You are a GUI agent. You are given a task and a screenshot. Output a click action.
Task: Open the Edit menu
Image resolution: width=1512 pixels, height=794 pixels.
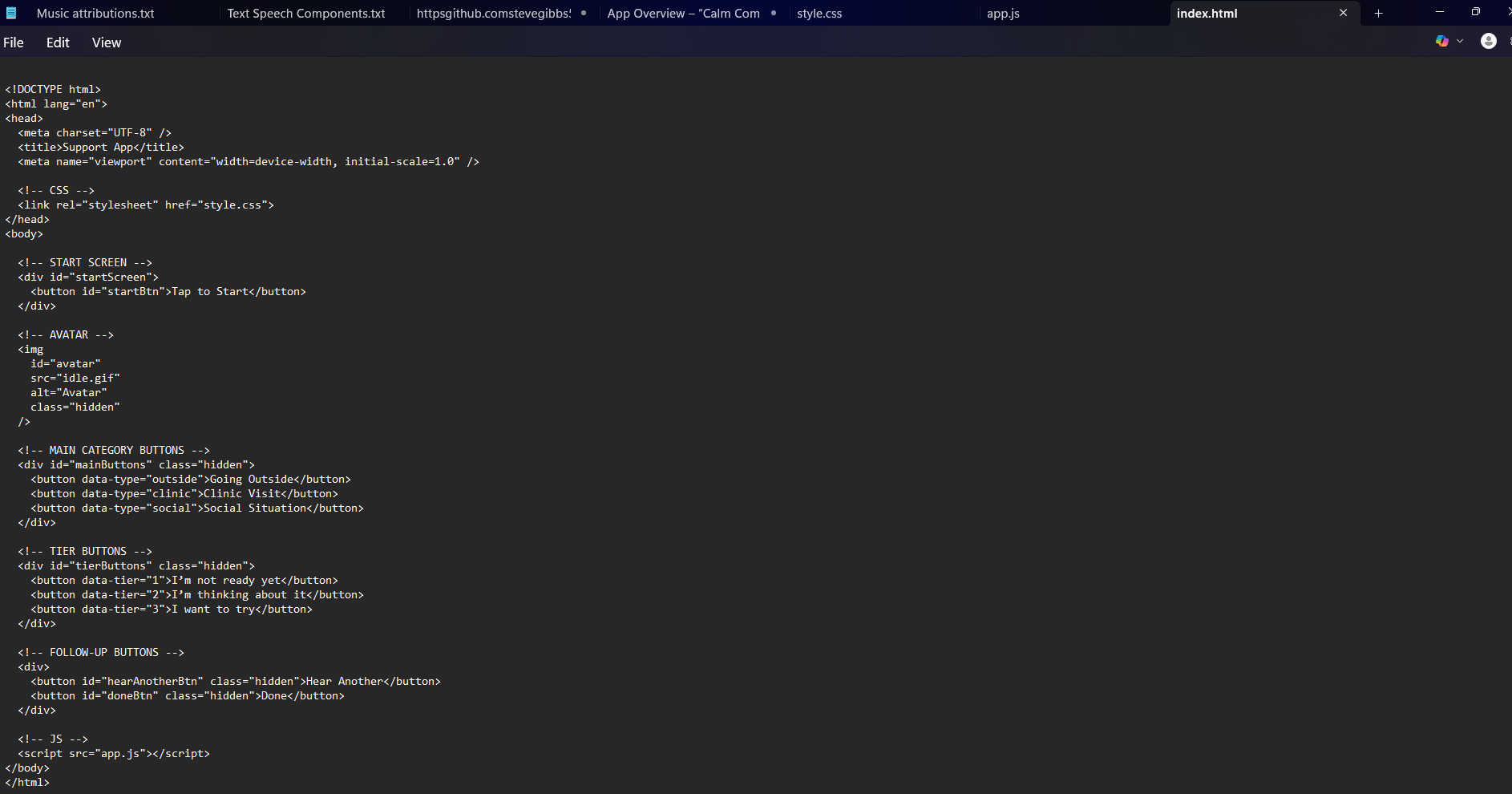pyautogui.click(x=58, y=43)
